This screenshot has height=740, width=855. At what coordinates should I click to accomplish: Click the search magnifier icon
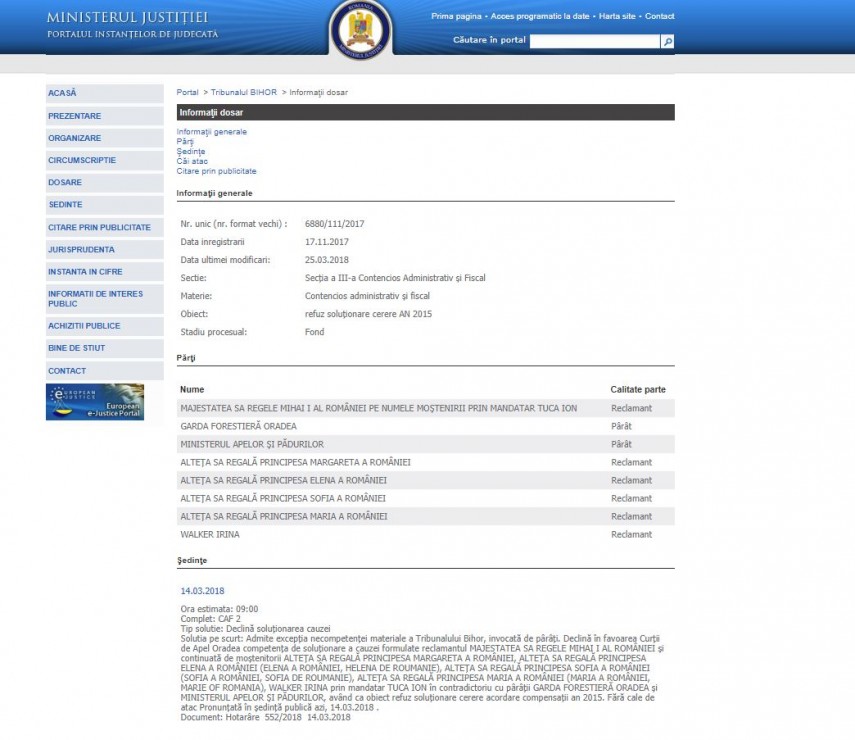click(668, 41)
